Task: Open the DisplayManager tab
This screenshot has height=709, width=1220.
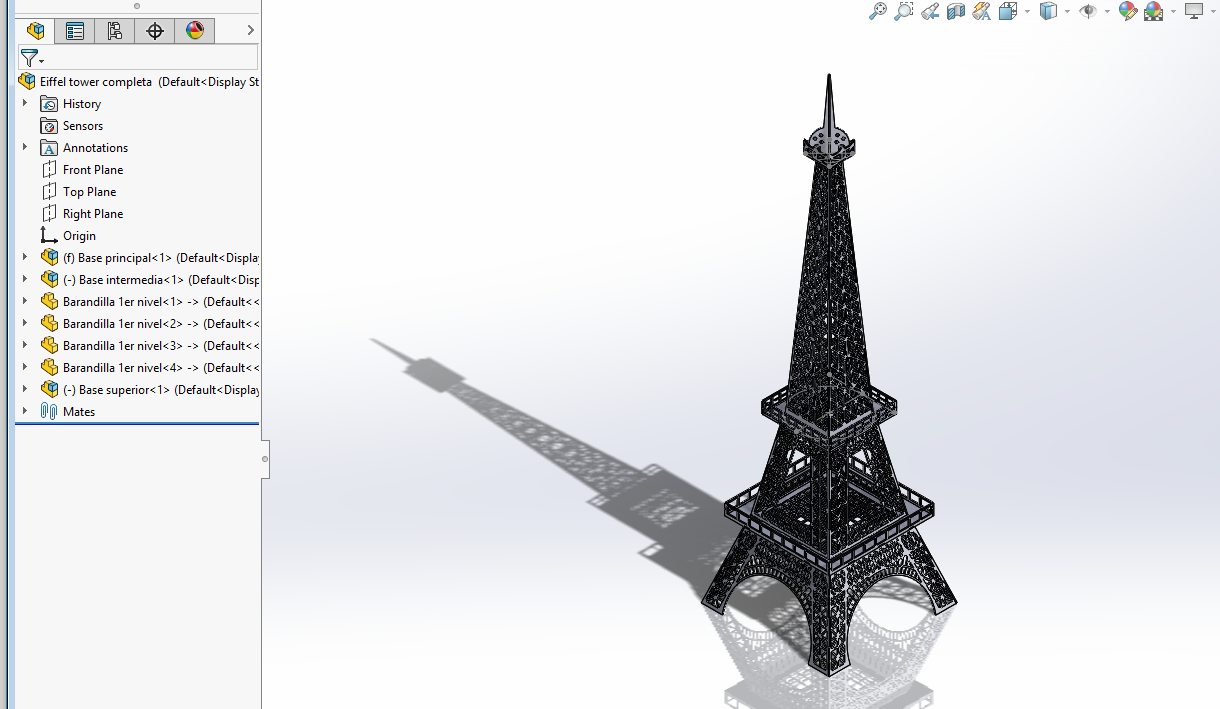Action: click(x=195, y=31)
